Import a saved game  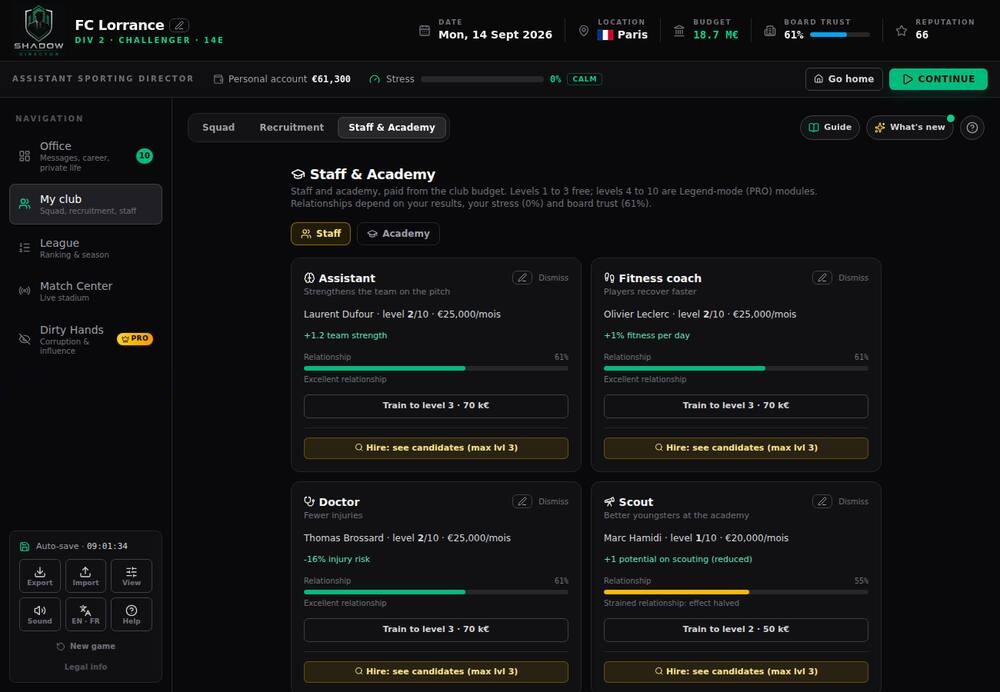[x=85, y=576]
